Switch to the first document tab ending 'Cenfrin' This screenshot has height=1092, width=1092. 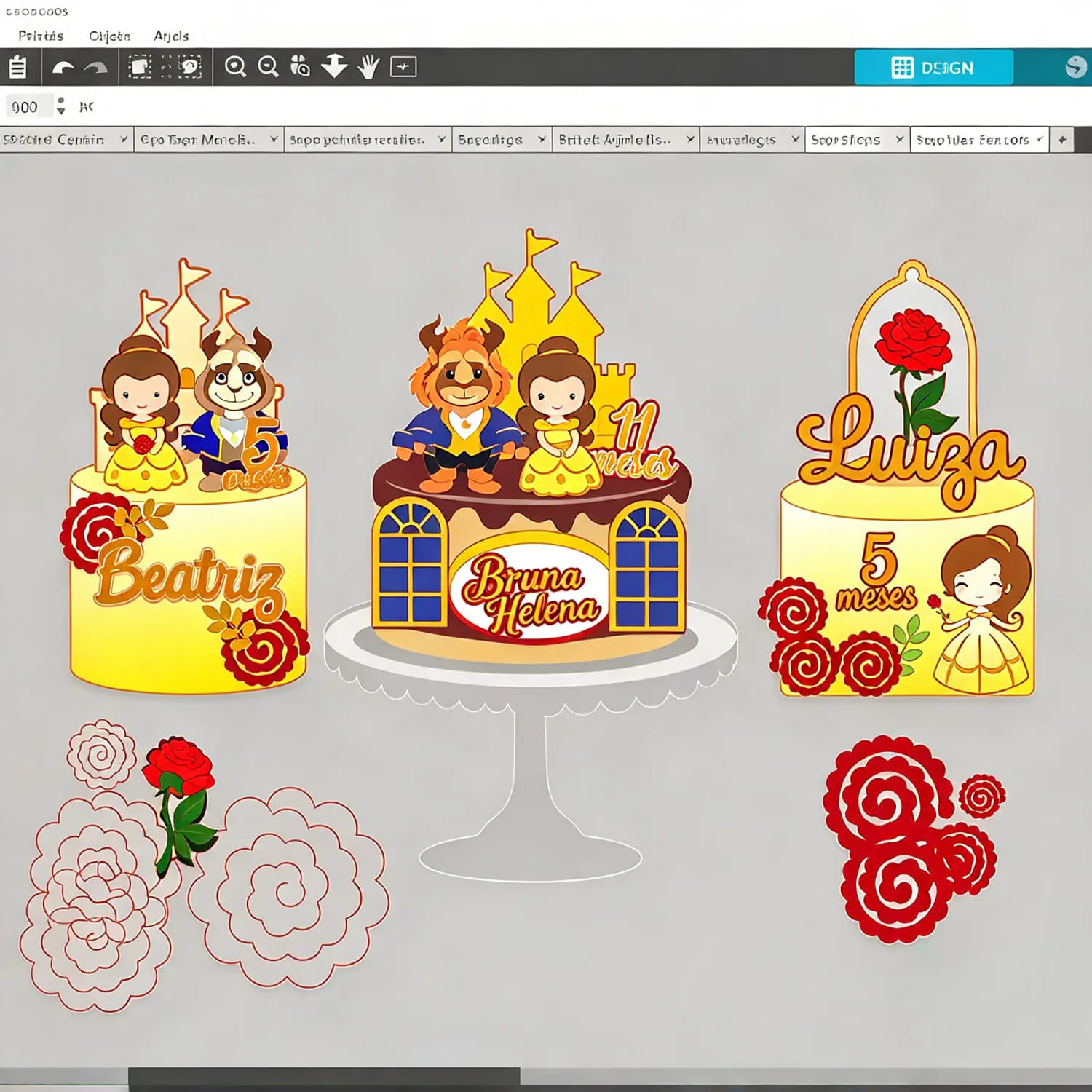point(66,140)
